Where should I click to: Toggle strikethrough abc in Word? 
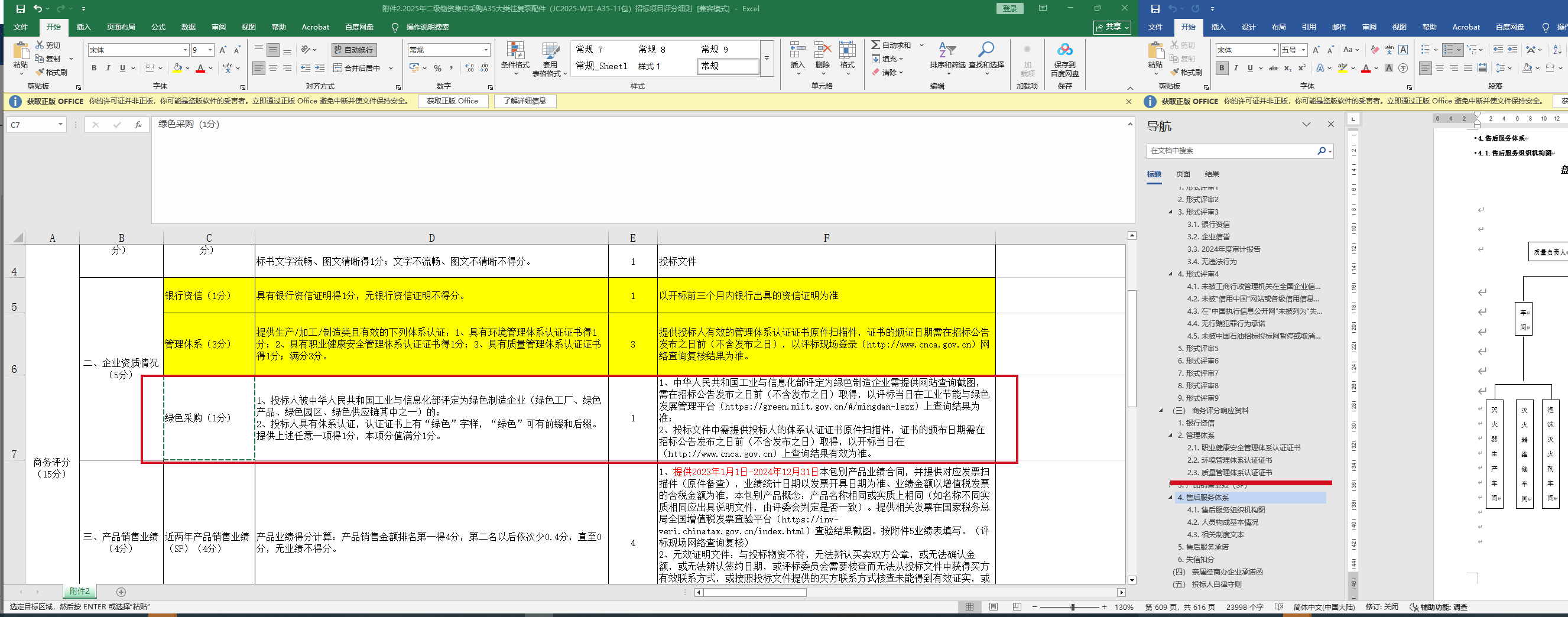click(x=1274, y=68)
